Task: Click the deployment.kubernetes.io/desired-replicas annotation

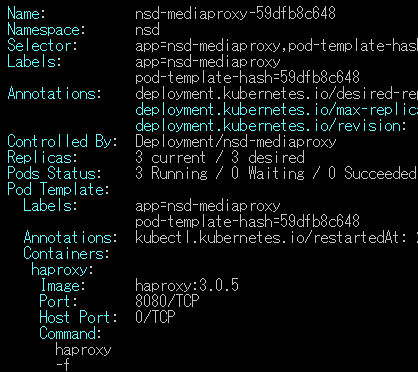Action: coord(277,94)
